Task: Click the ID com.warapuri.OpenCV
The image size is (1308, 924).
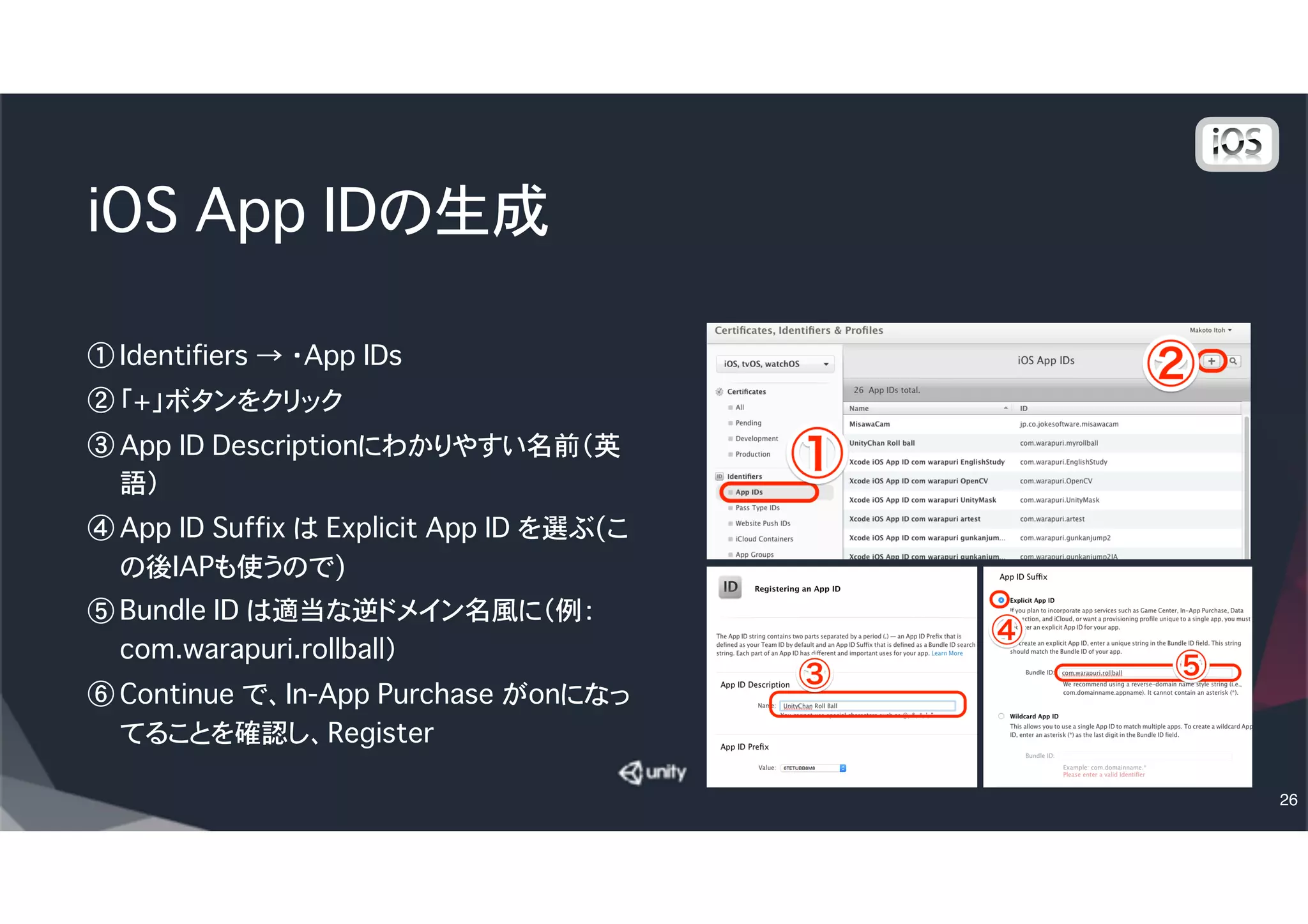Action: click(1056, 481)
